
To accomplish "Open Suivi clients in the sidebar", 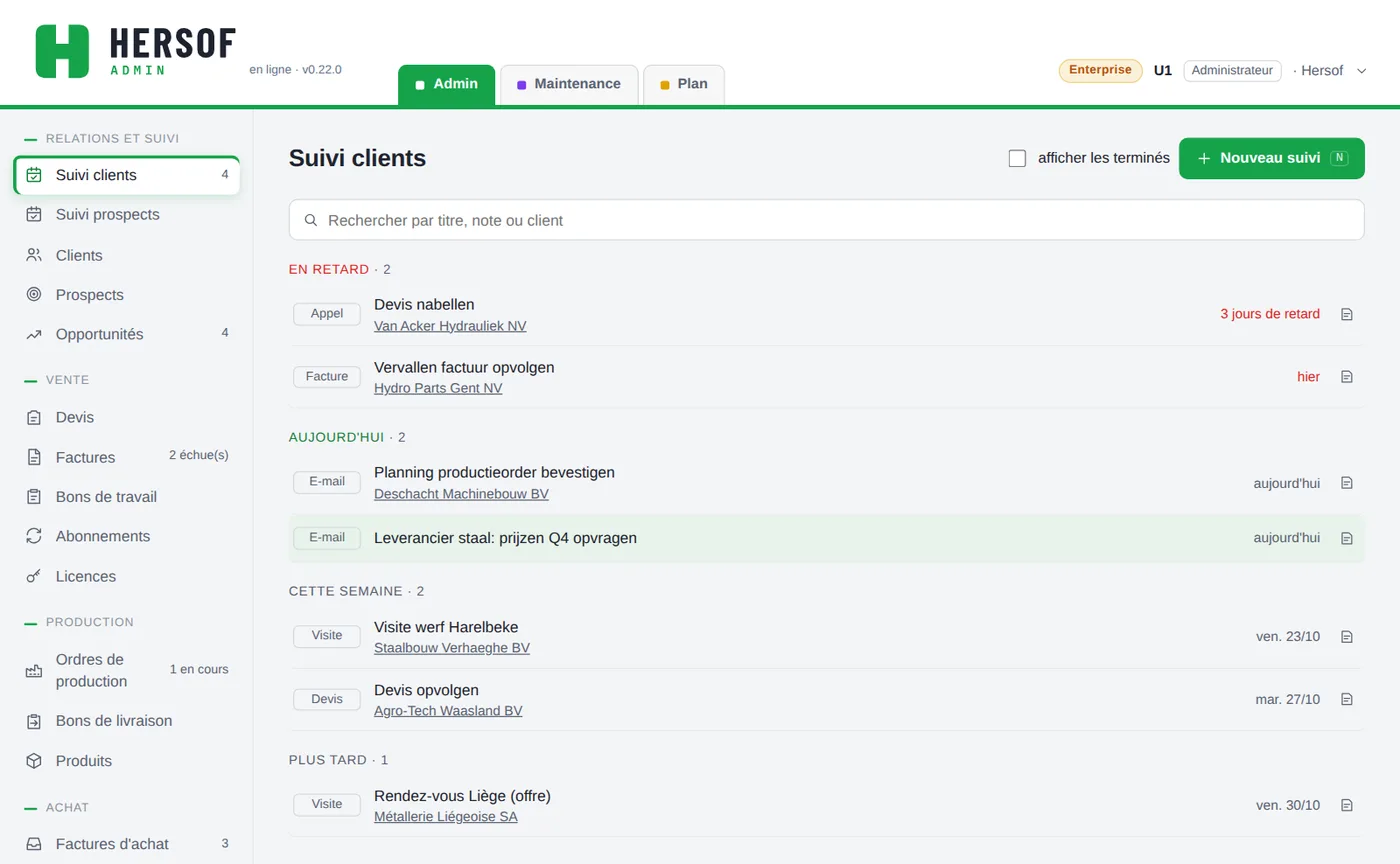I will coord(127,175).
